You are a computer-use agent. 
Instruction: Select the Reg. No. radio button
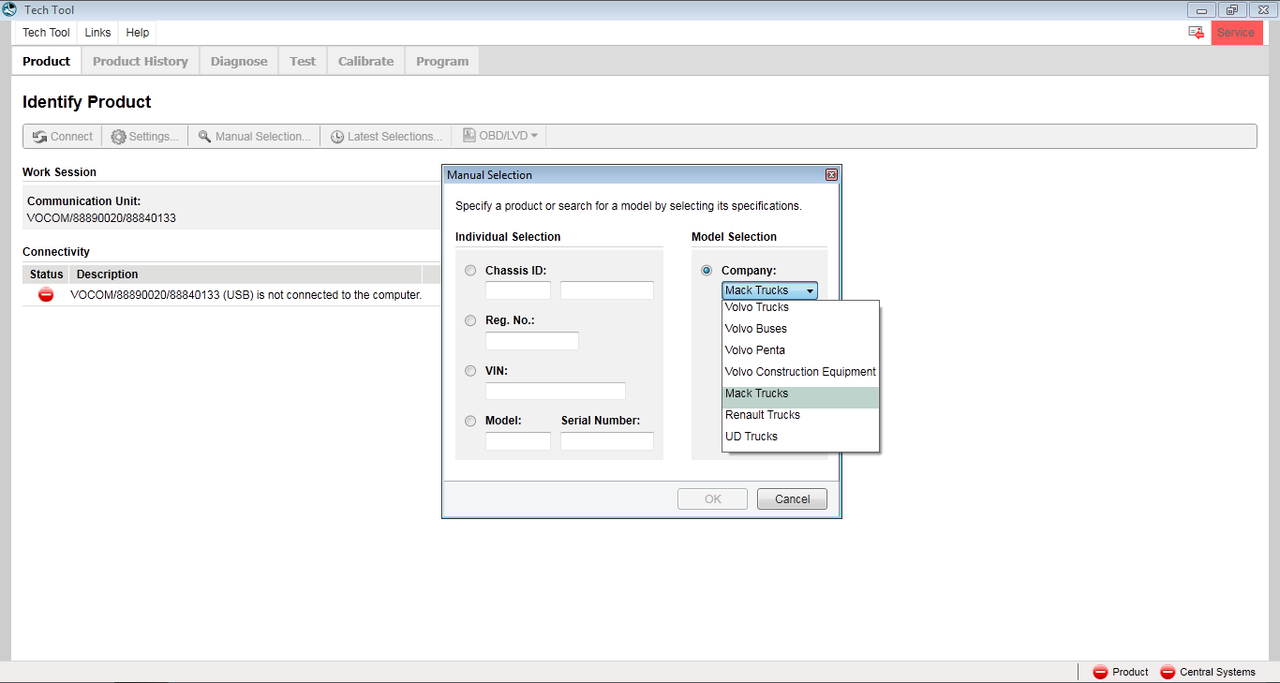click(471, 321)
